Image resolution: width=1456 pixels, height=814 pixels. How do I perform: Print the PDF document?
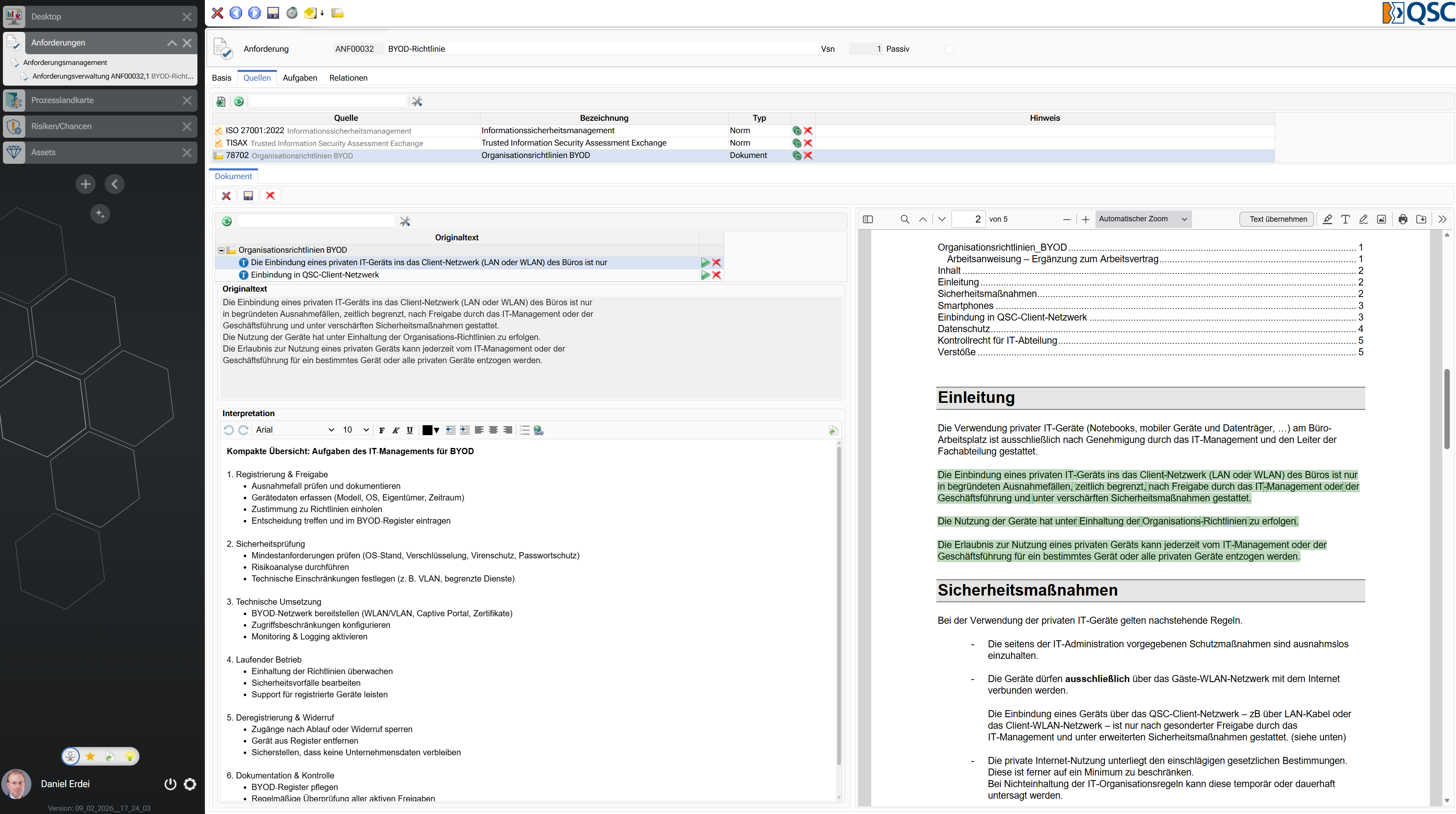(x=1403, y=219)
